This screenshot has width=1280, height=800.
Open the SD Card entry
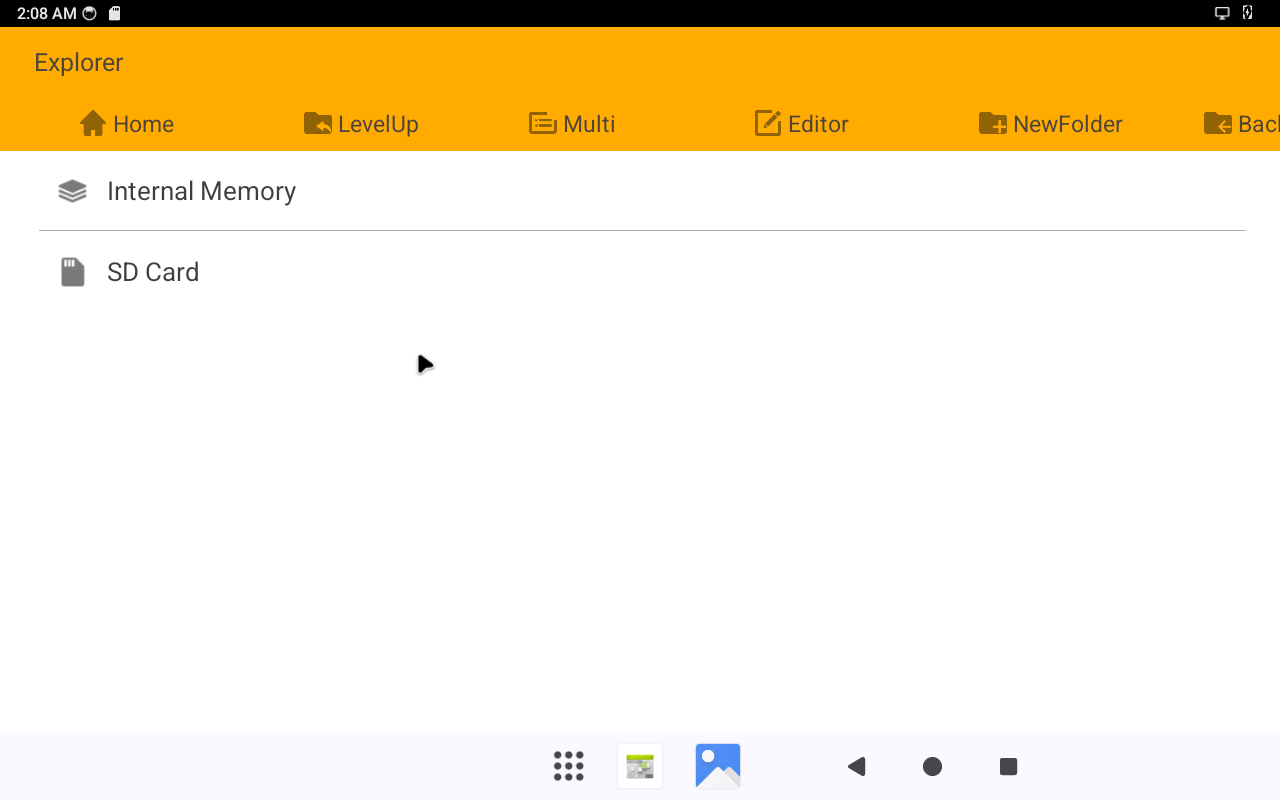coord(642,272)
